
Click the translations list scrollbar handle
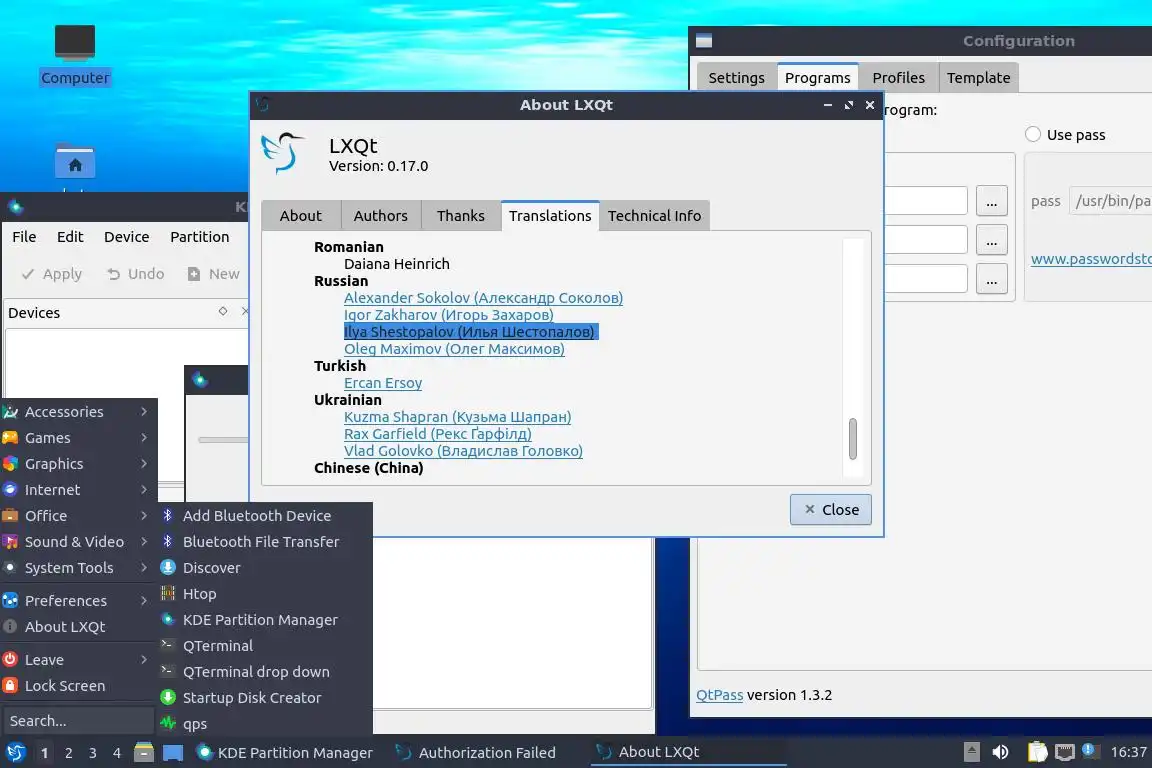(x=853, y=438)
